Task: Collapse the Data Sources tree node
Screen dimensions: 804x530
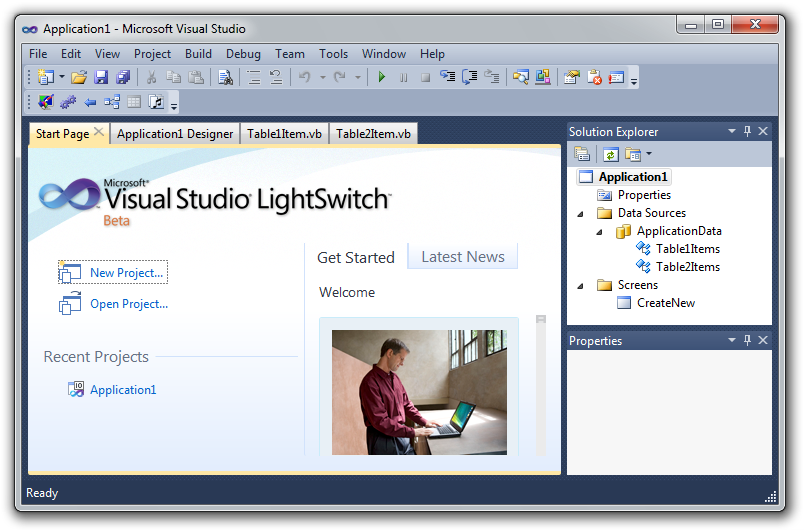Action: coord(580,214)
